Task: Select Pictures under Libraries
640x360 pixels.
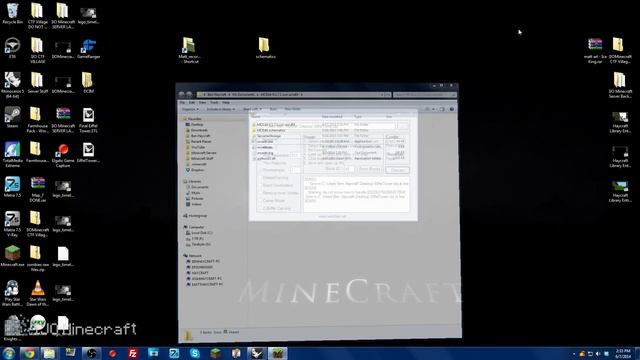Action: click(x=194, y=198)
